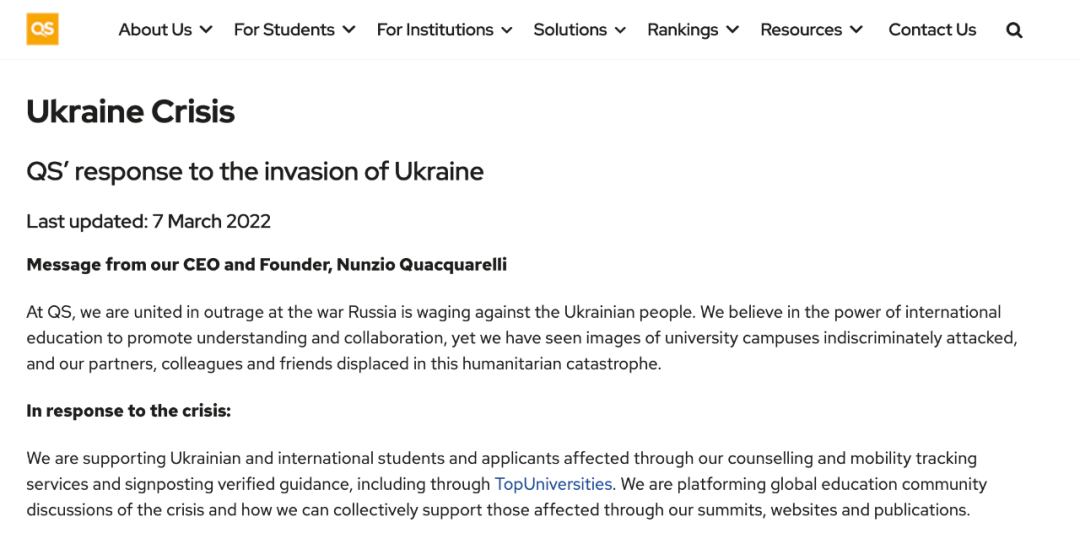Click the "QS' response to the invasion" subtitle
The height and width of the screenshot is (533, 1080).
click(x=254, y=171)
